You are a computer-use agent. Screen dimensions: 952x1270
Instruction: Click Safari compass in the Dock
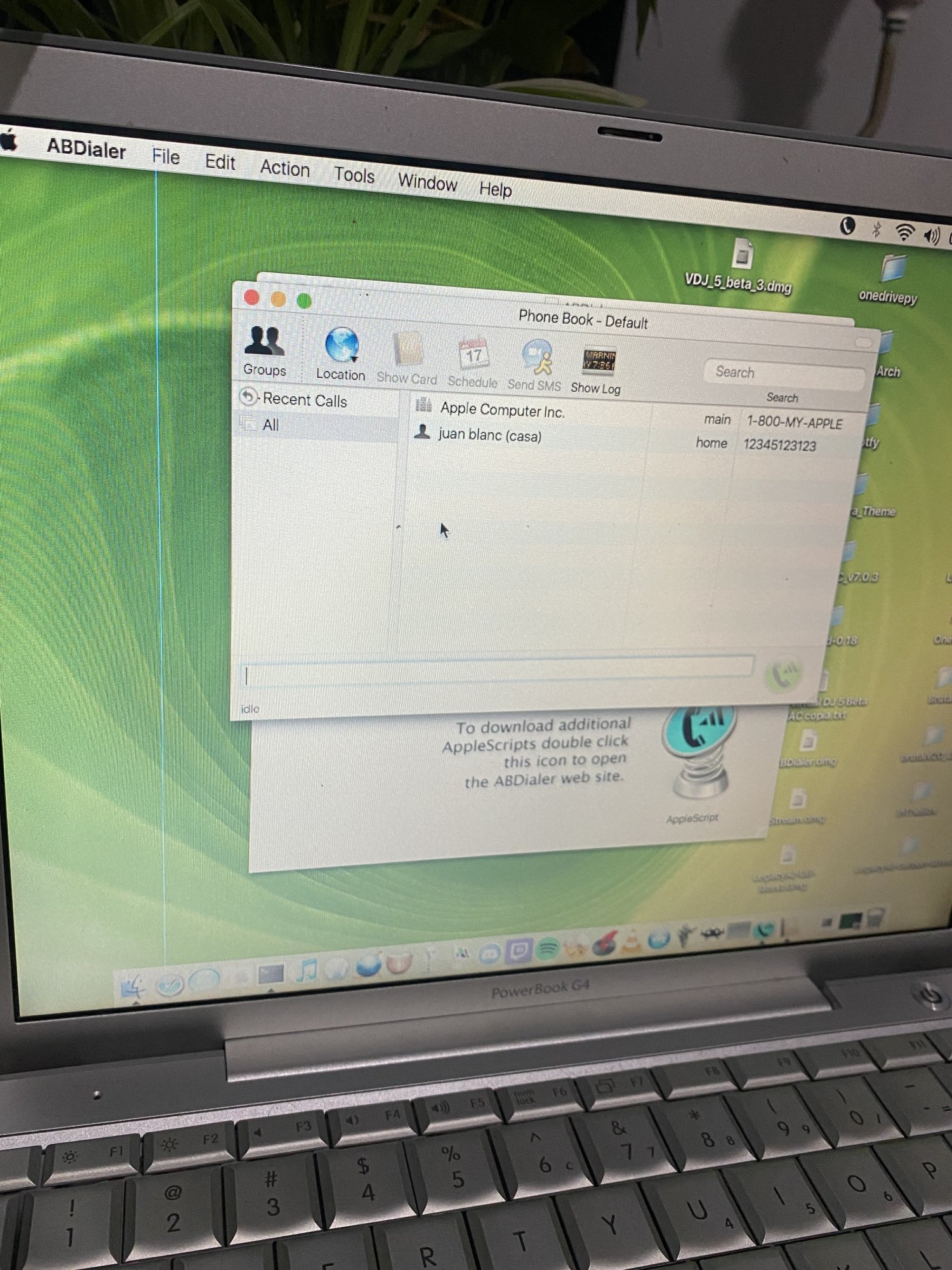click(x=170, y=984)
